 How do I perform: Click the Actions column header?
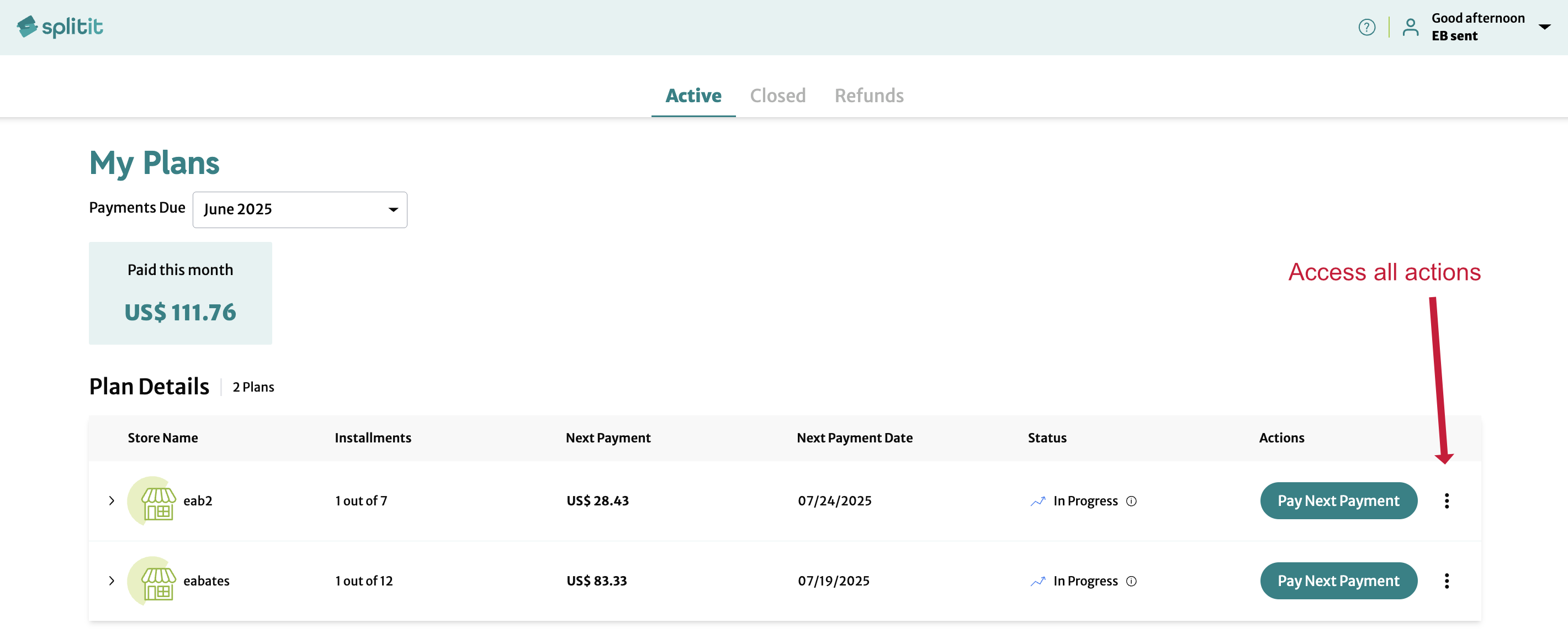pos(1281,437)
